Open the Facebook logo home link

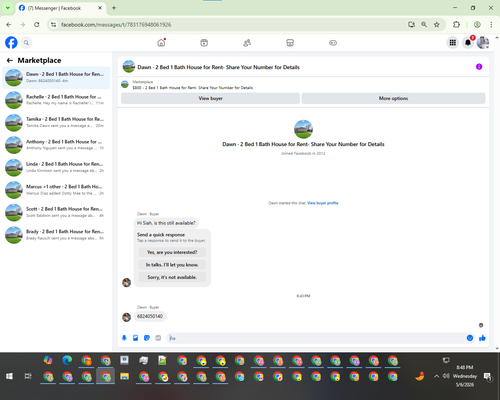coord(11,43)
